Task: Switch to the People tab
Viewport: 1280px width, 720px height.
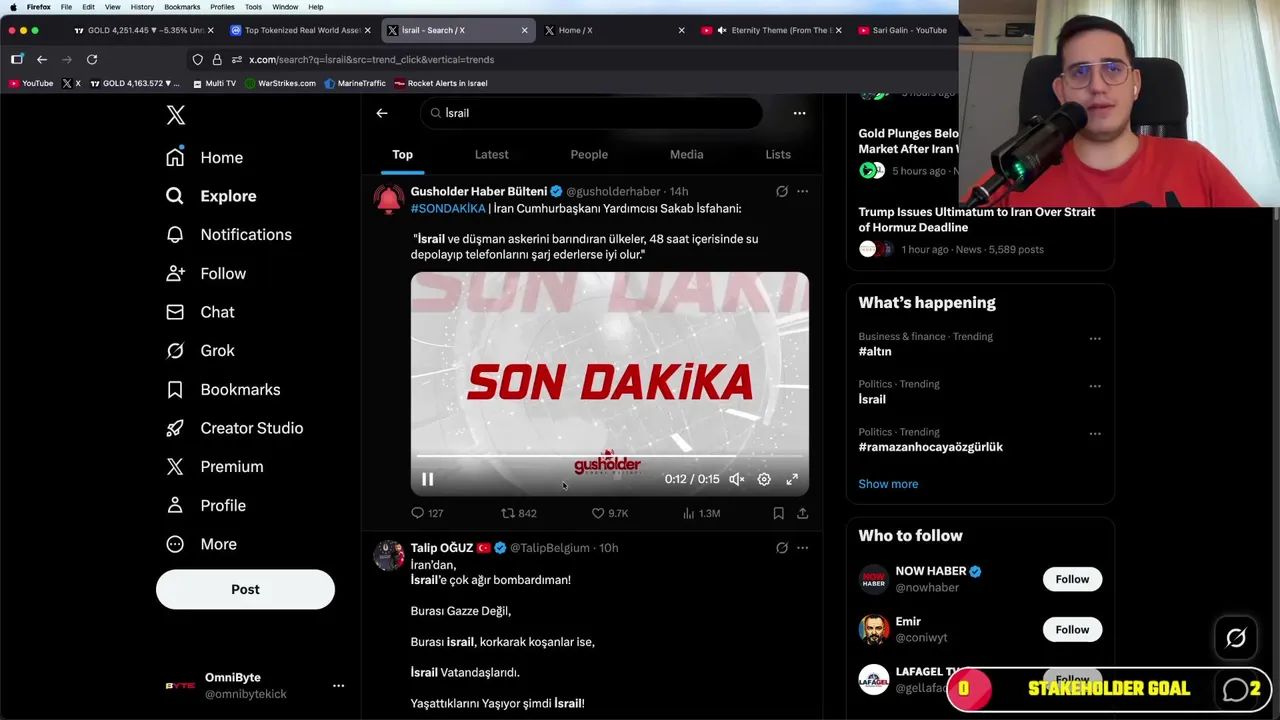Action: coord(589,155)
